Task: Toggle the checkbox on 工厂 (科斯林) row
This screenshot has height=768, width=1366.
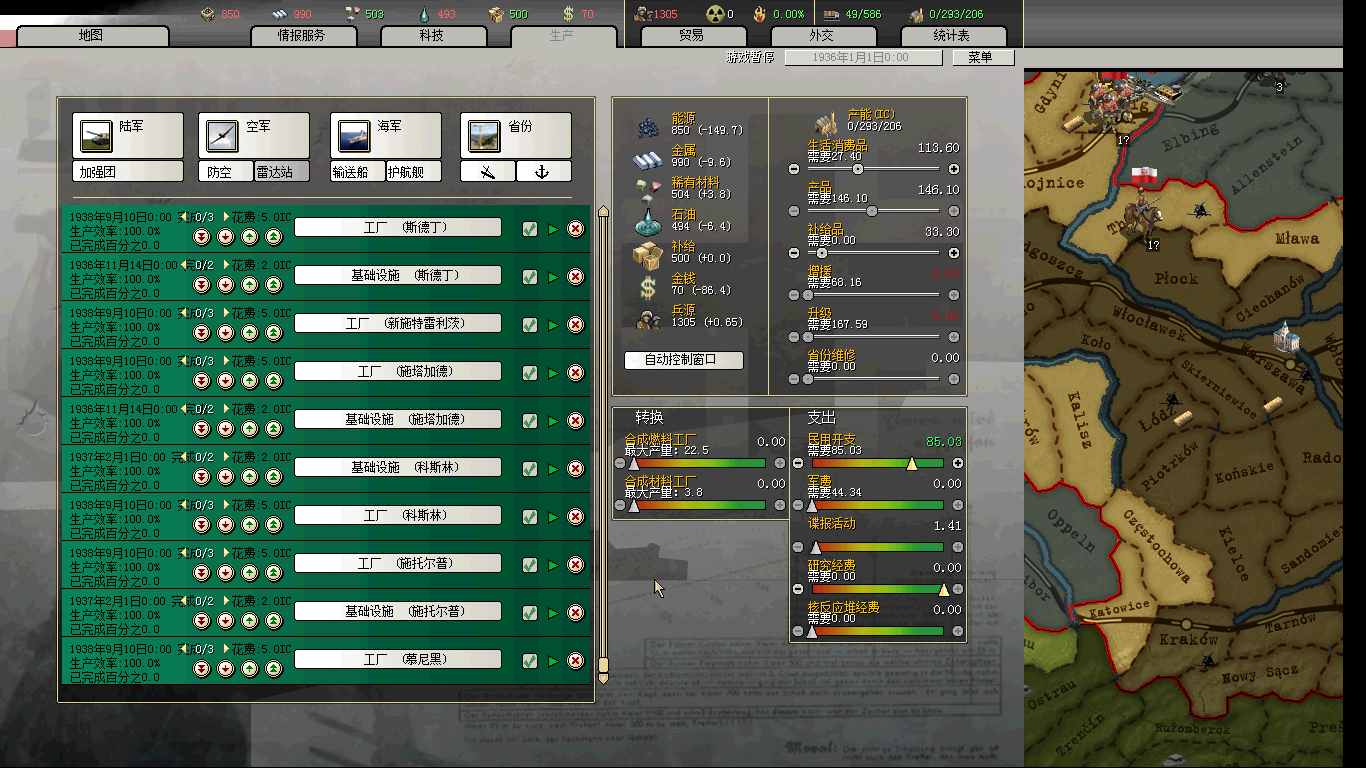Action: (530, 517)
